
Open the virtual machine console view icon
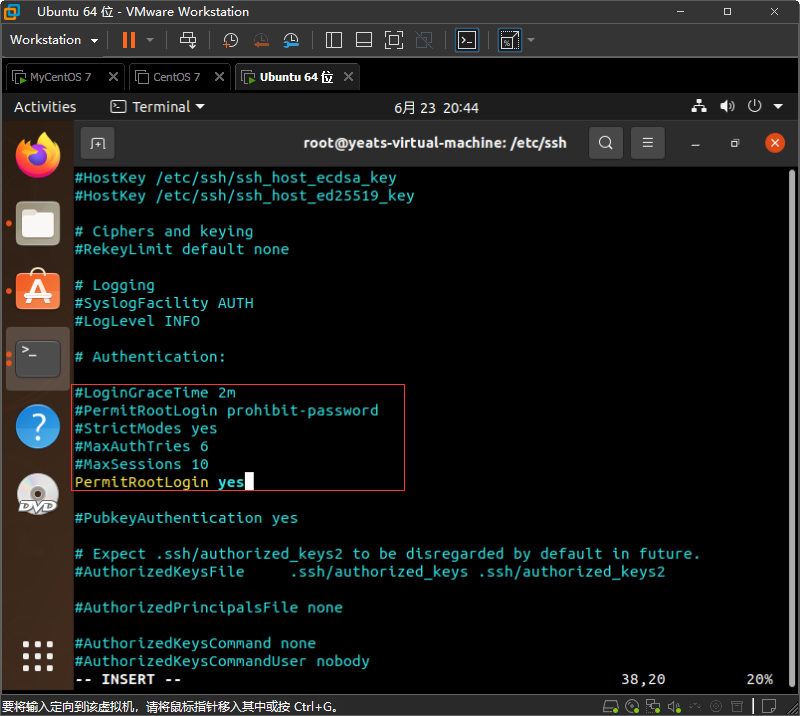(x=466, y=40)
